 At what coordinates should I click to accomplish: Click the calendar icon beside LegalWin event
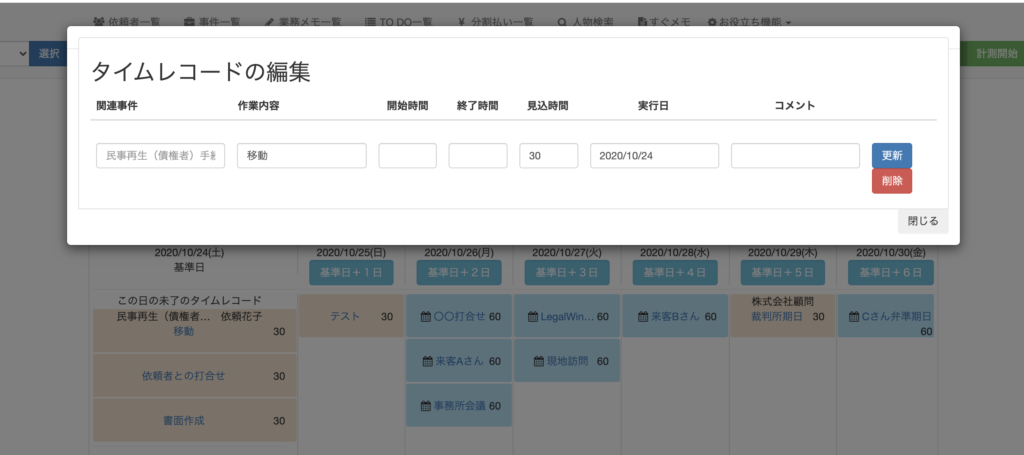(x=533, y=316)
